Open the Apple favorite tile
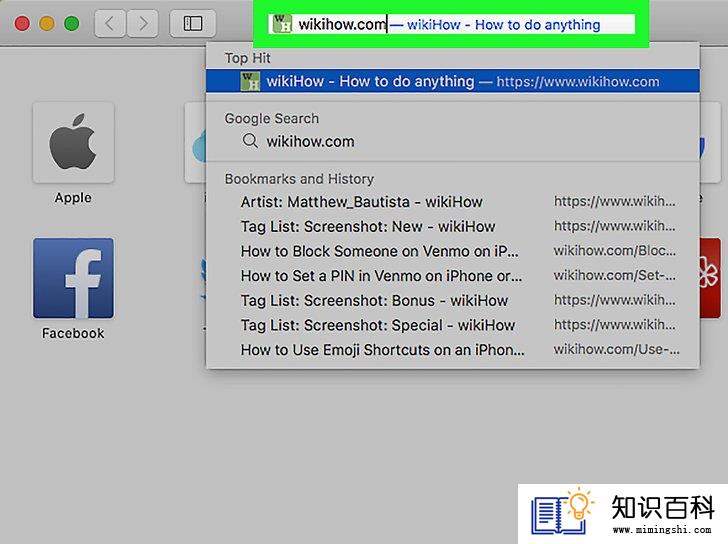Viewport: 728px width, 544px height. (73, 142)
